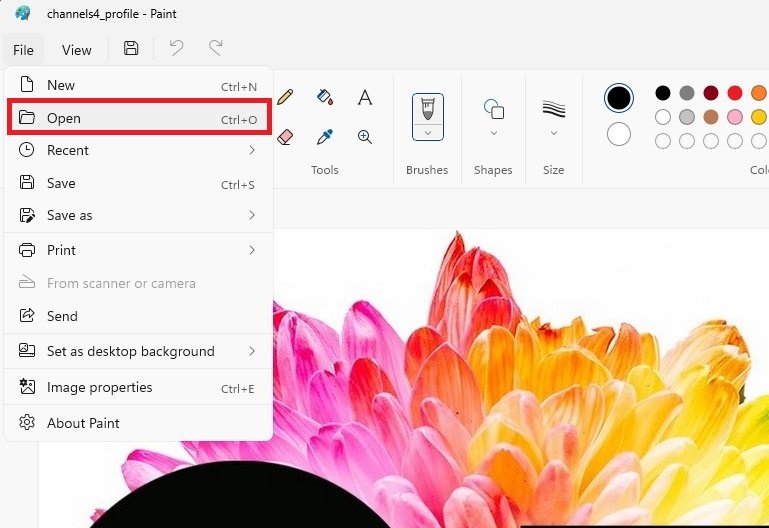Viewport: 769px width, 528px height.
Task: Click the Undo arrow icon
Action: point(176,49)
